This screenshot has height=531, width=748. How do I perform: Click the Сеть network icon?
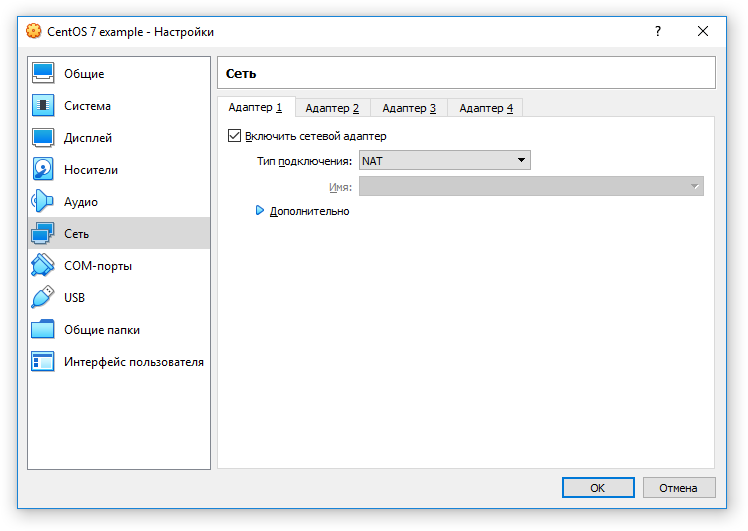pyautogui.click(x=43, y=233)
